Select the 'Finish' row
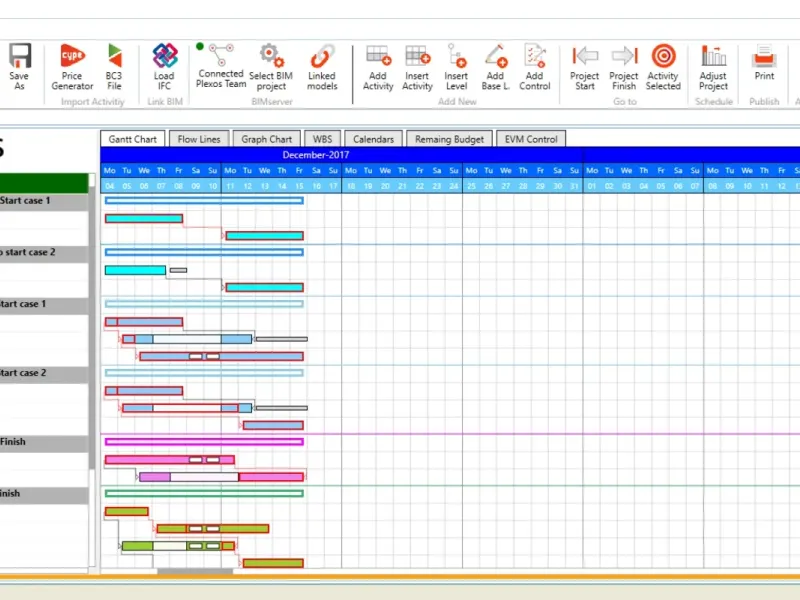The height and width of the screenshot is (600, 800). pos(44,442)
